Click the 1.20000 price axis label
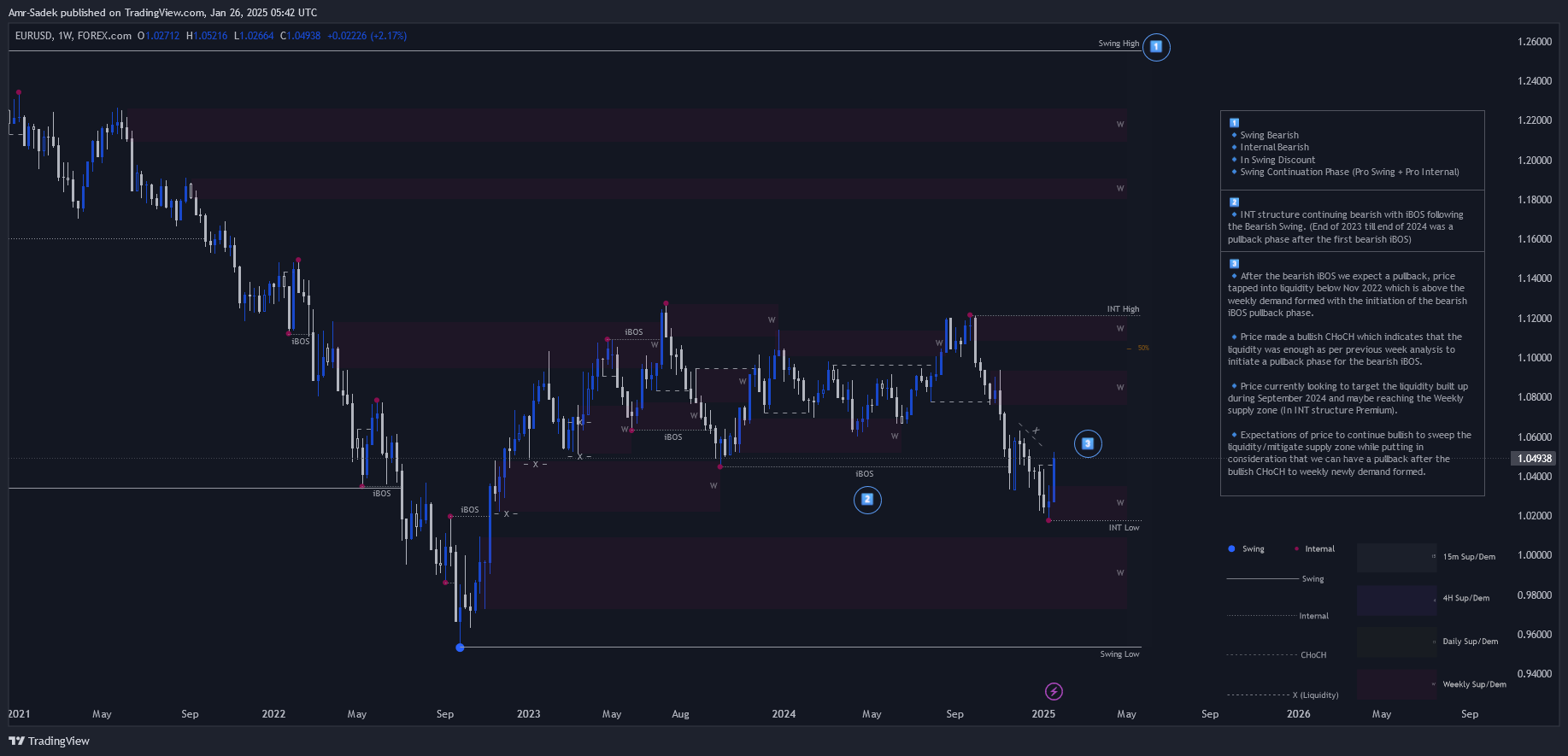The width and height of the screenshot is (1568, 756). point(1535,161)
